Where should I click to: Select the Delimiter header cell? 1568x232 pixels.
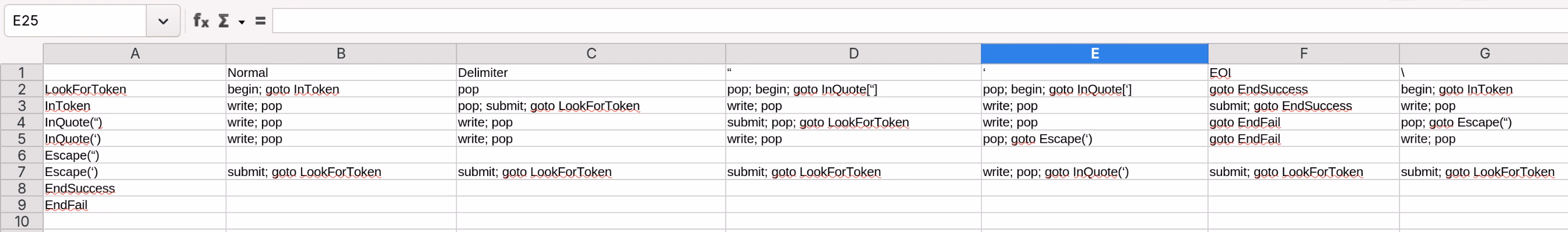[x=590, y=72]
